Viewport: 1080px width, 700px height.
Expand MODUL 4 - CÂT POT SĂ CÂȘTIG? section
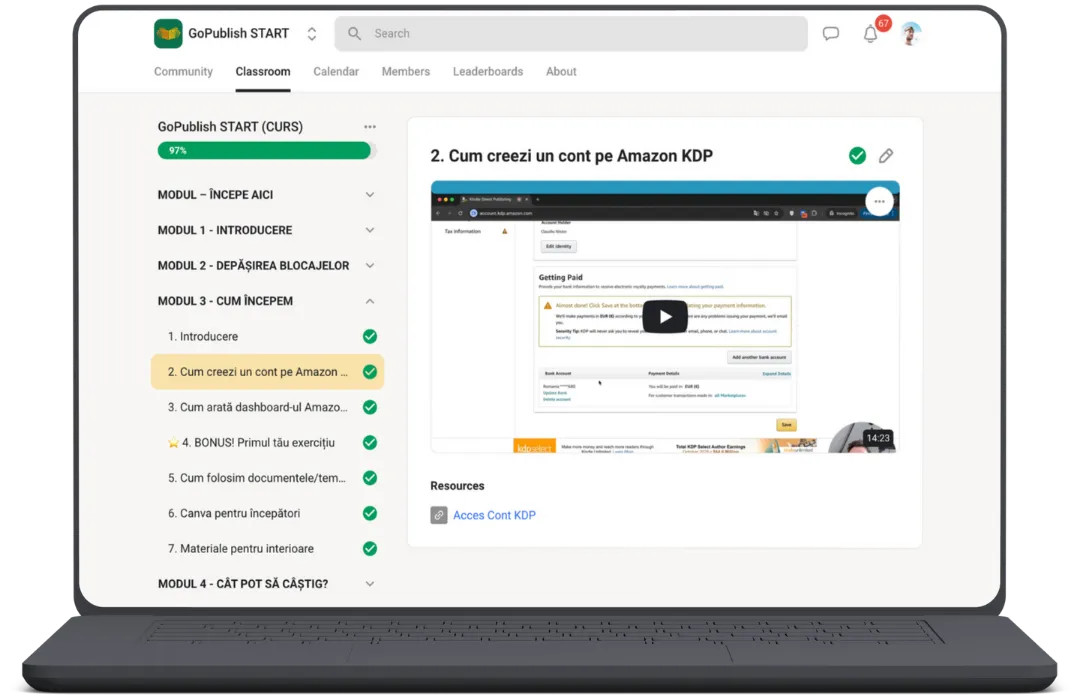(x=267, y=584)
